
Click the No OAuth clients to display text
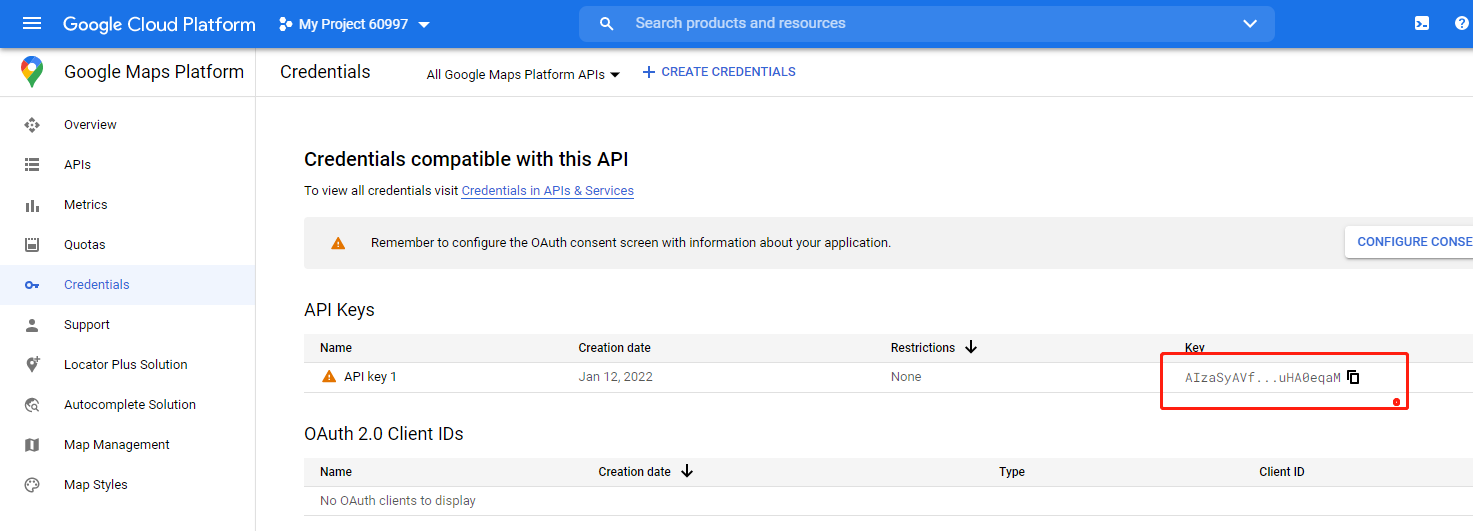pyautogui.click(x=398, y=501)
